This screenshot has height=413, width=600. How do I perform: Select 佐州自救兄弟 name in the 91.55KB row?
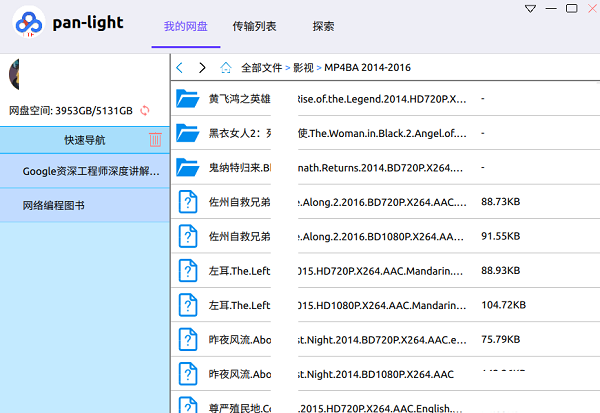coord(240,237)
